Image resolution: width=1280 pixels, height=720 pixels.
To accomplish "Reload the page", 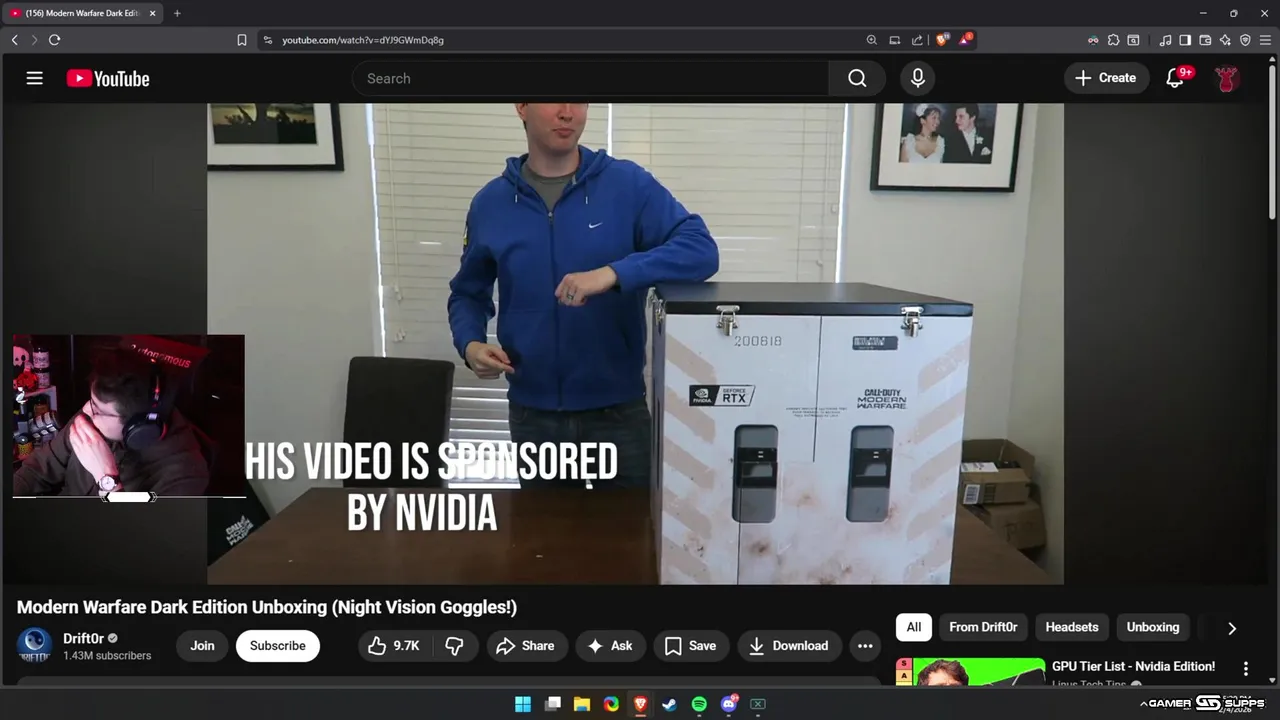I will (x=54, y=40).
